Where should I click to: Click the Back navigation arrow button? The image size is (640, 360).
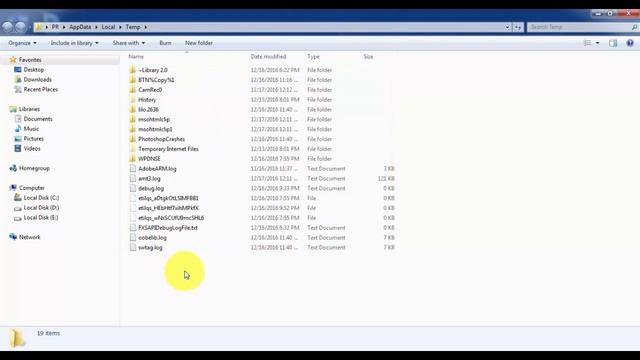pyautogui.click(x=7, y=27)
